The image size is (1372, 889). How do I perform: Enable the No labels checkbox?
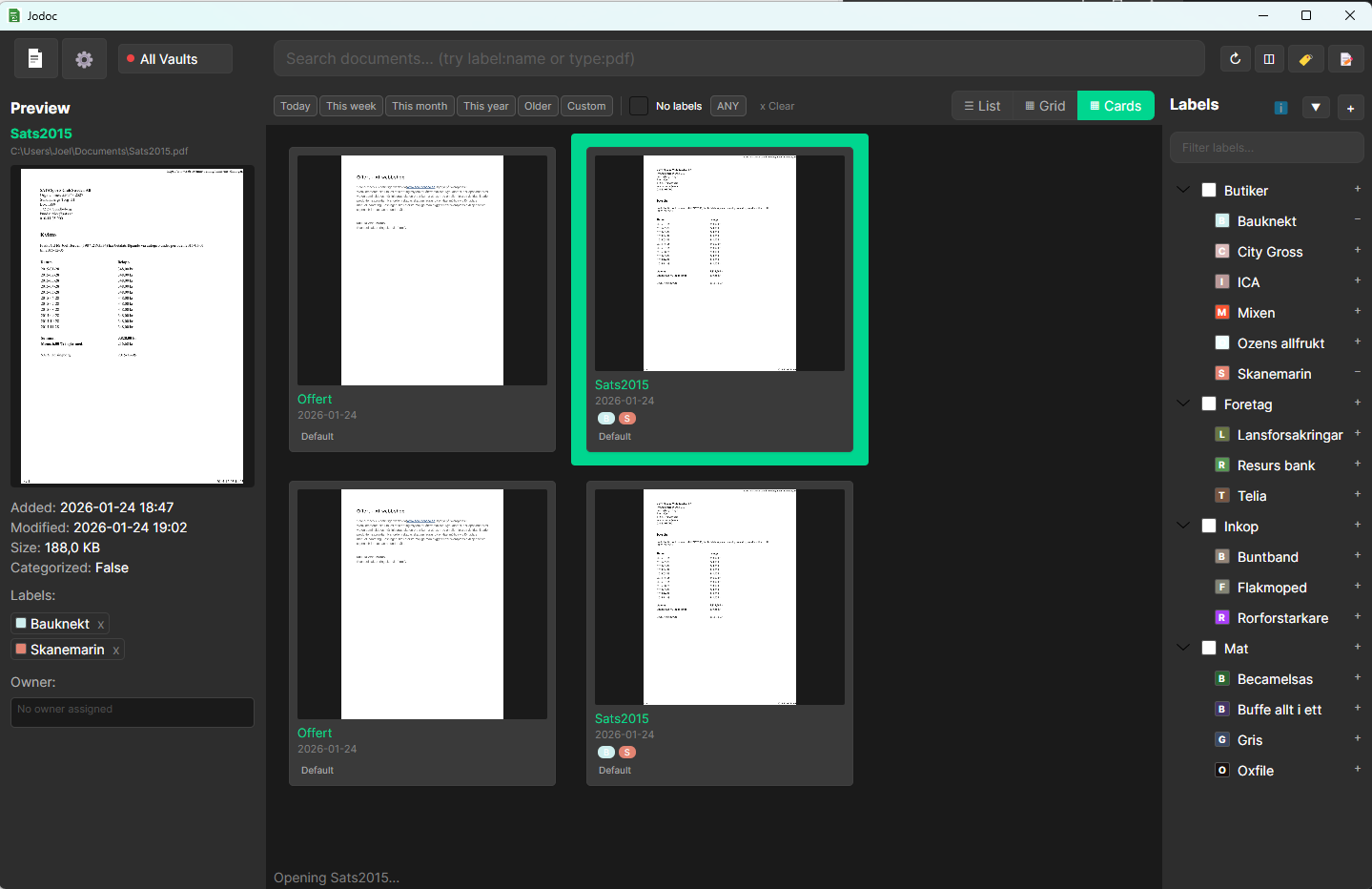tap(638, 106)
